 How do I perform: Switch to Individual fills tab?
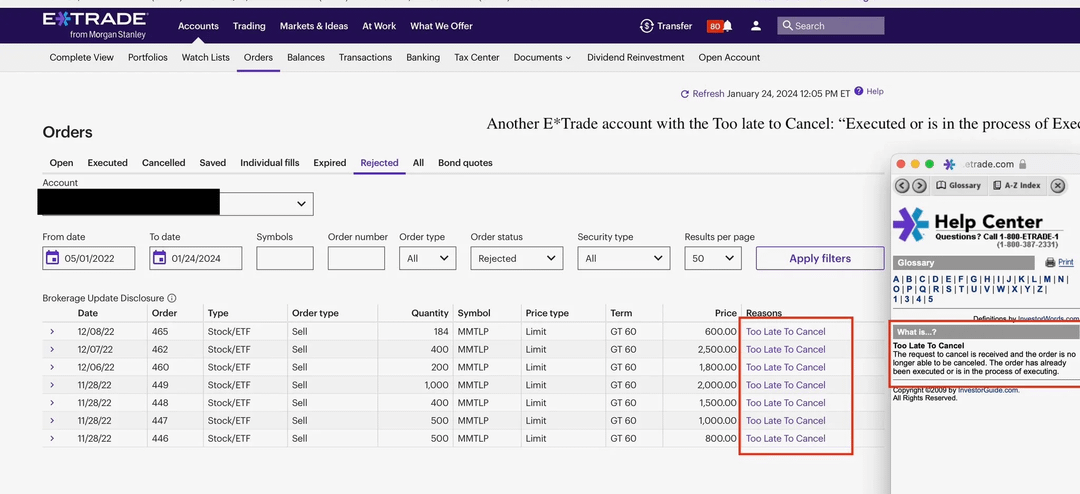coord(269,163)
